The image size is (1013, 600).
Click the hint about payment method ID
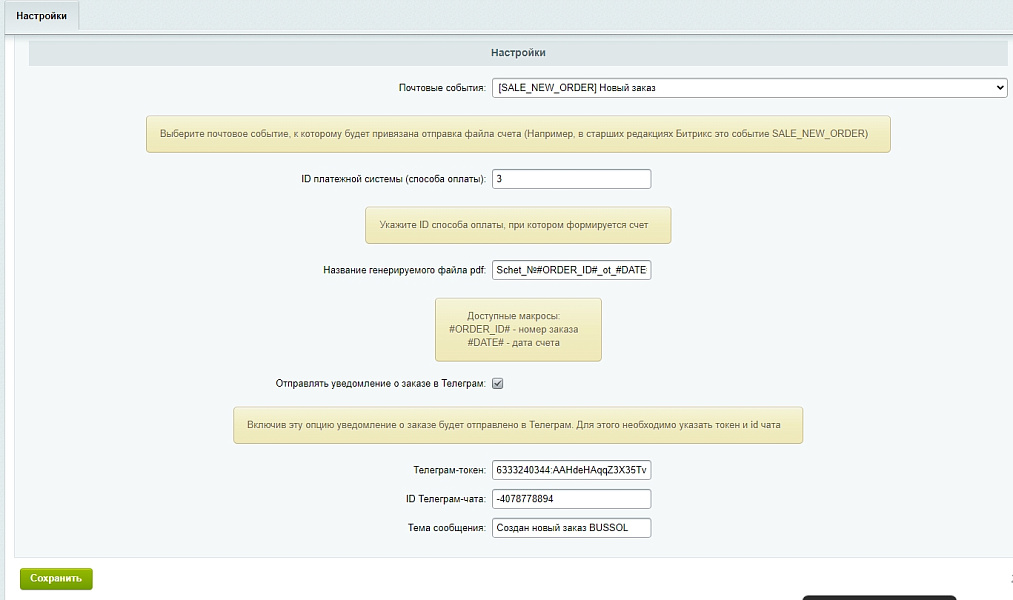518,225
